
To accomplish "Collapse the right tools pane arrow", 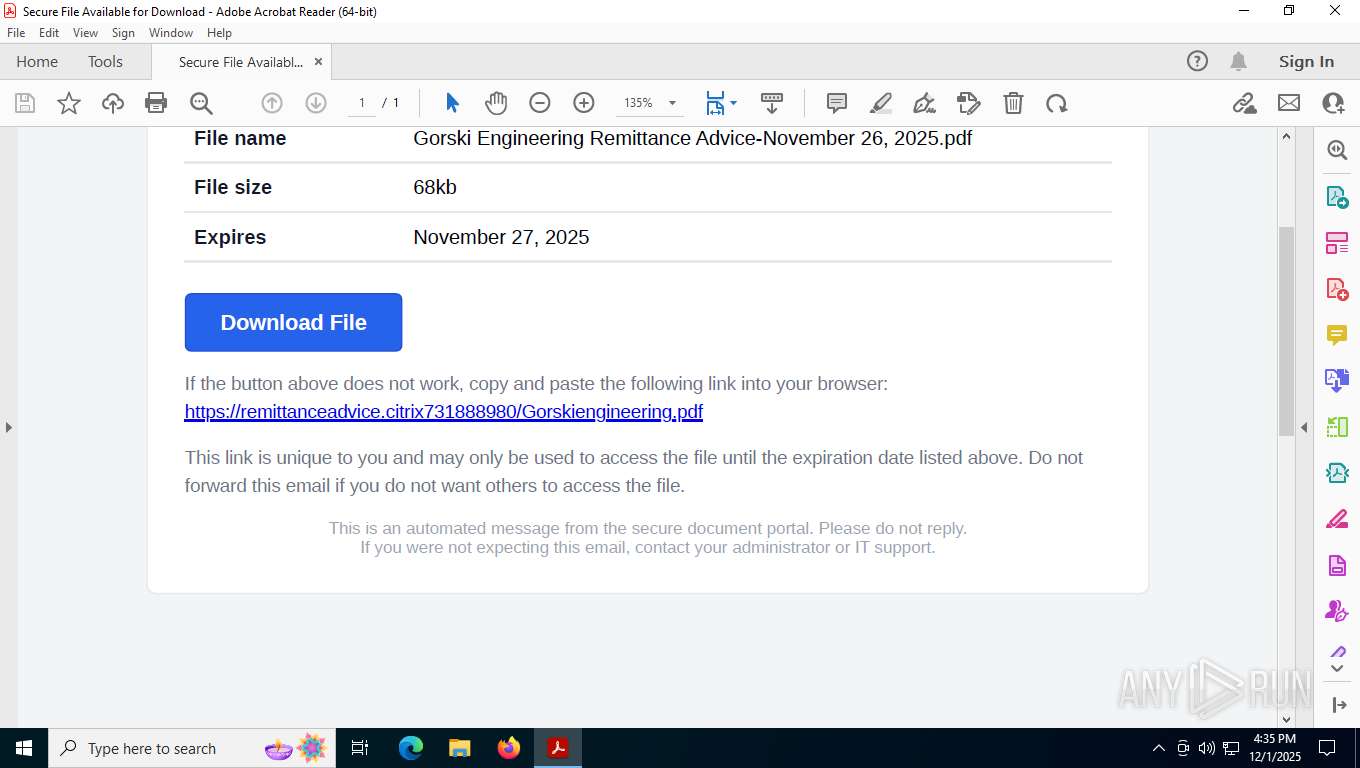I will point(1304,427).
